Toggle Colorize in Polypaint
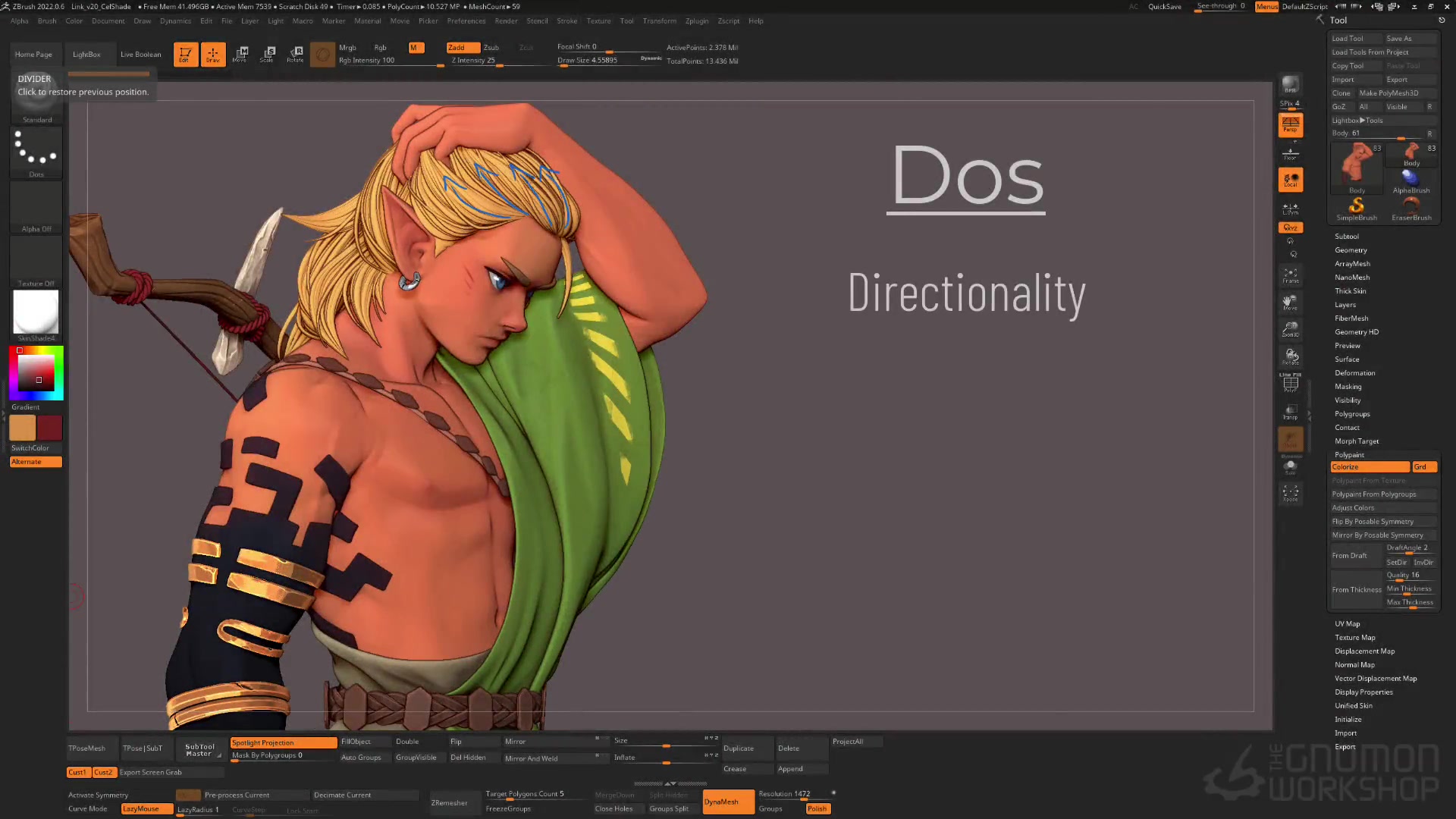The image size is (1456, 819). [x=1369, y=467]
